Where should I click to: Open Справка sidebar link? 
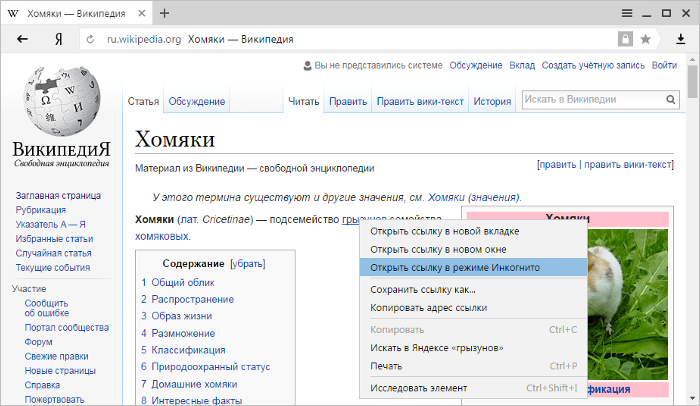point(42,385)
